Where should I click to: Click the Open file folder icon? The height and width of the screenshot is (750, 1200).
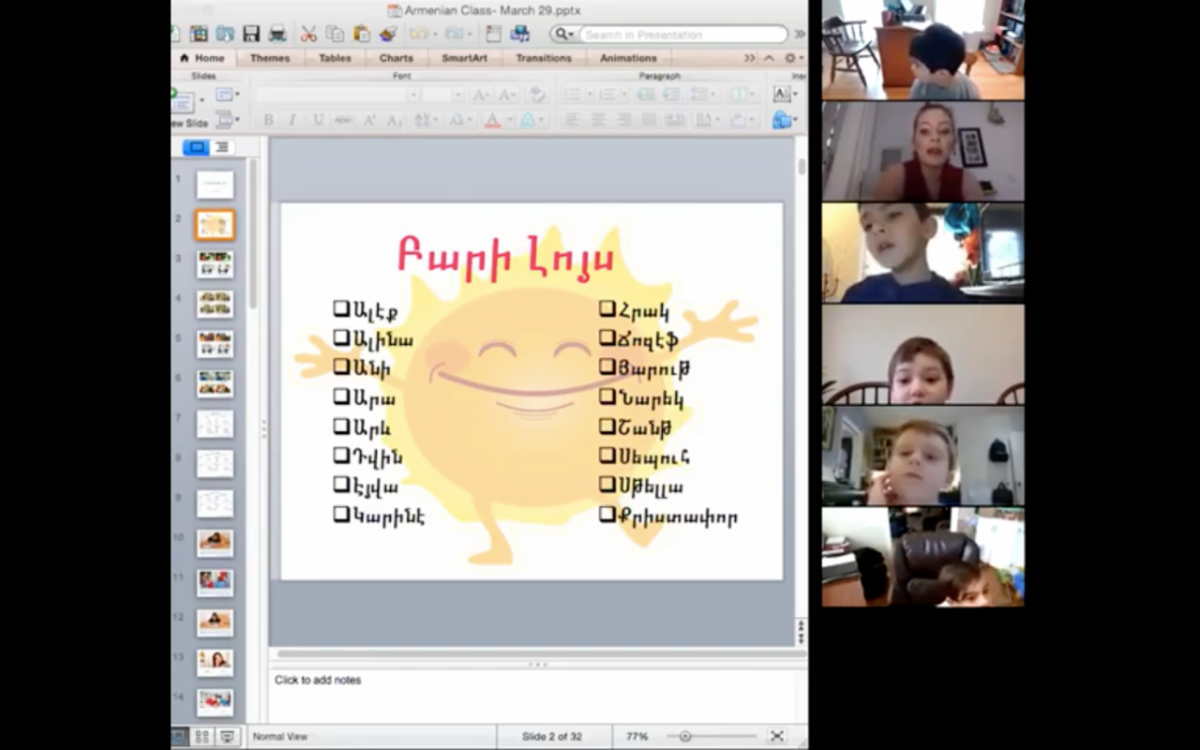pyautogui.click(x=225, y=34)
